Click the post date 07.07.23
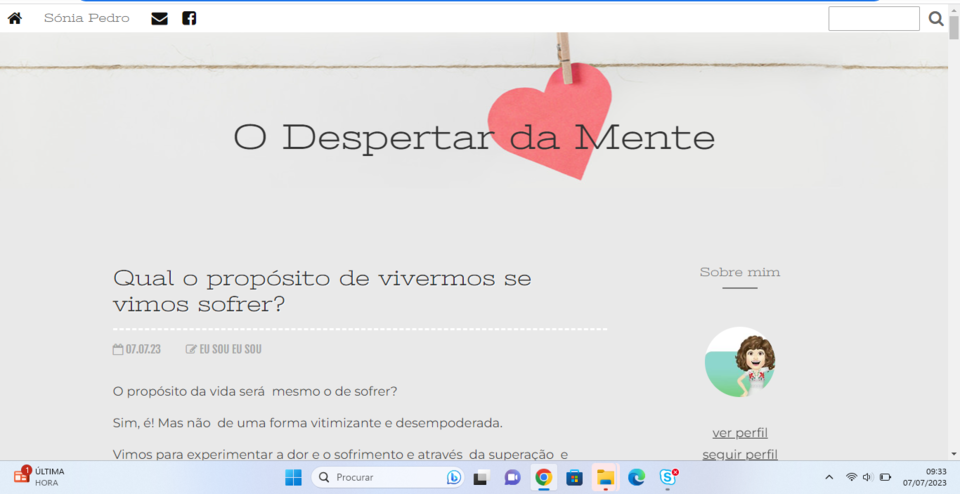 tap(137, 350)
